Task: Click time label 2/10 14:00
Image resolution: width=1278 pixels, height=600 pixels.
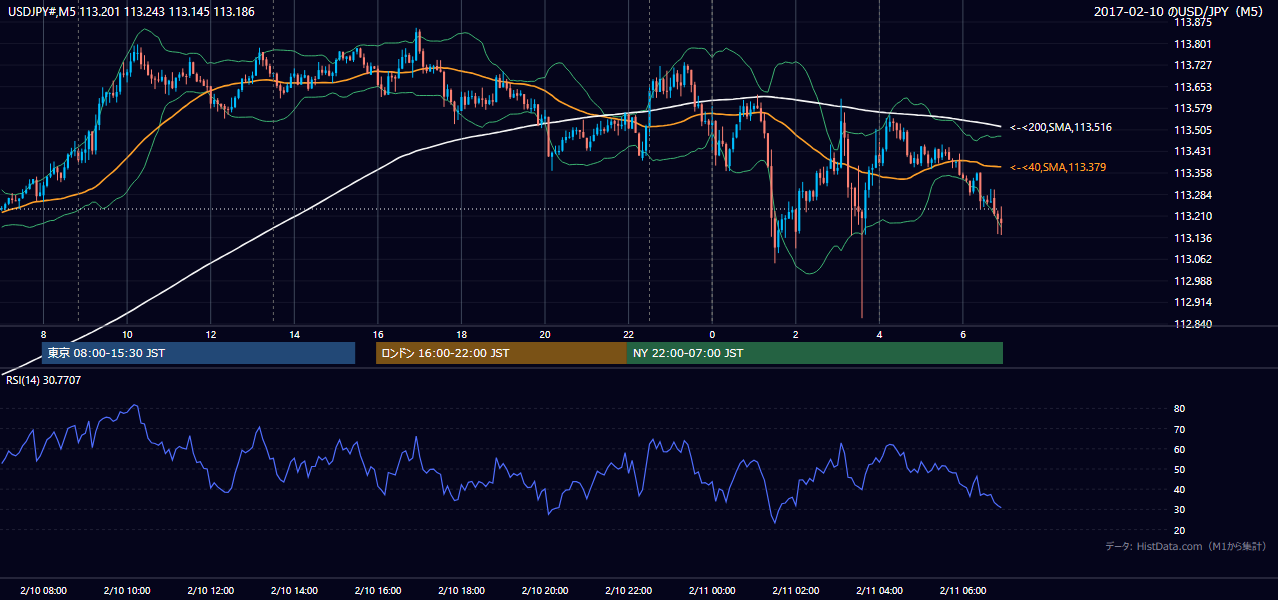Action: click(x=294, y=591)
